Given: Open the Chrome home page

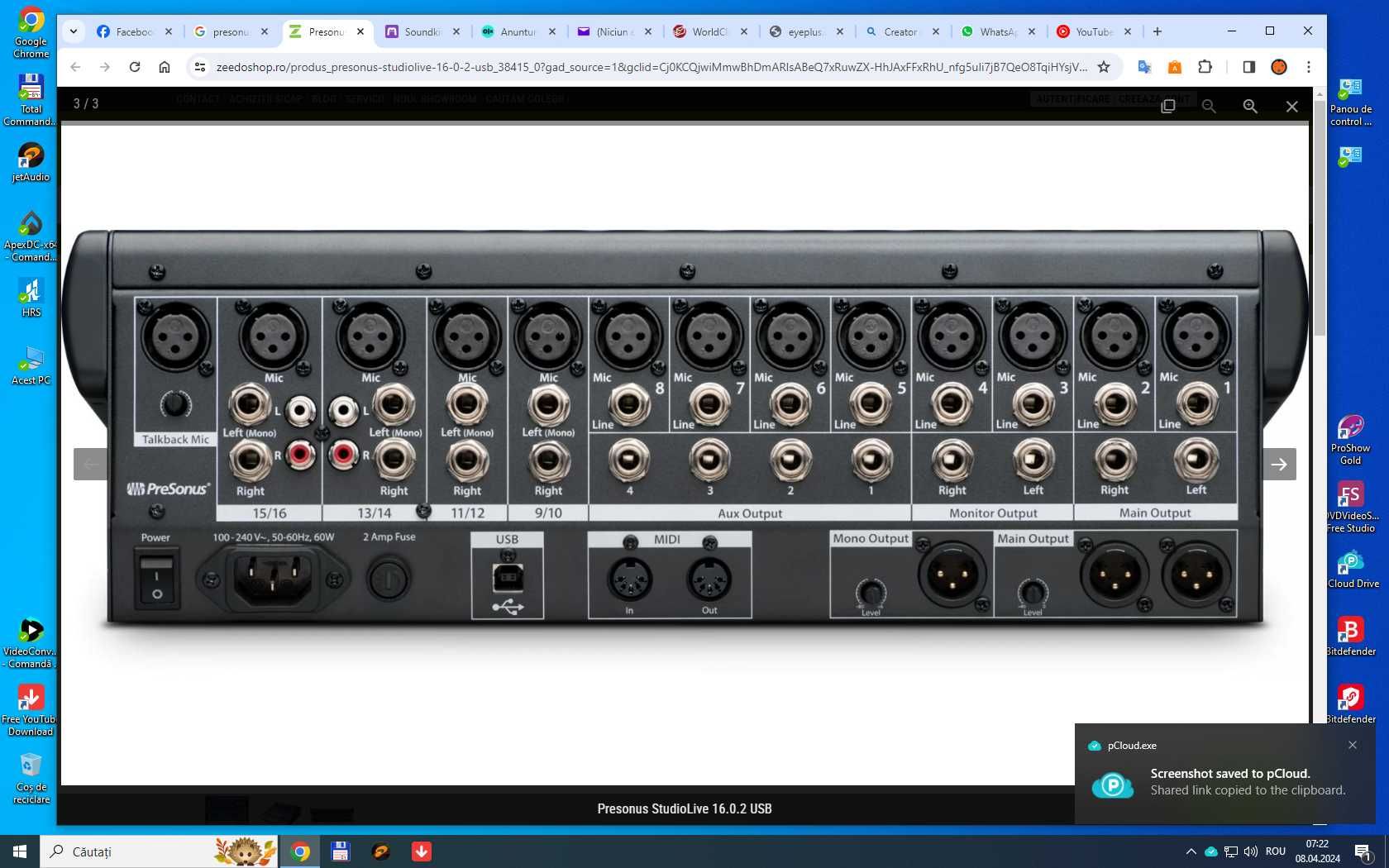Looking at the screenshot, I should pos(165,67).
